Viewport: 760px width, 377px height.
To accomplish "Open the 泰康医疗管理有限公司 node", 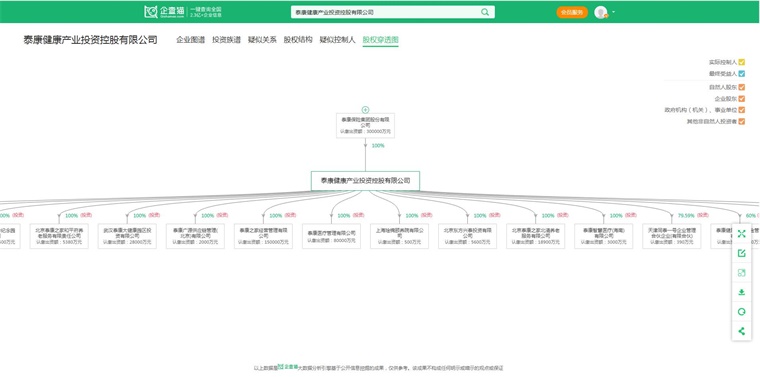I will 332,236.
